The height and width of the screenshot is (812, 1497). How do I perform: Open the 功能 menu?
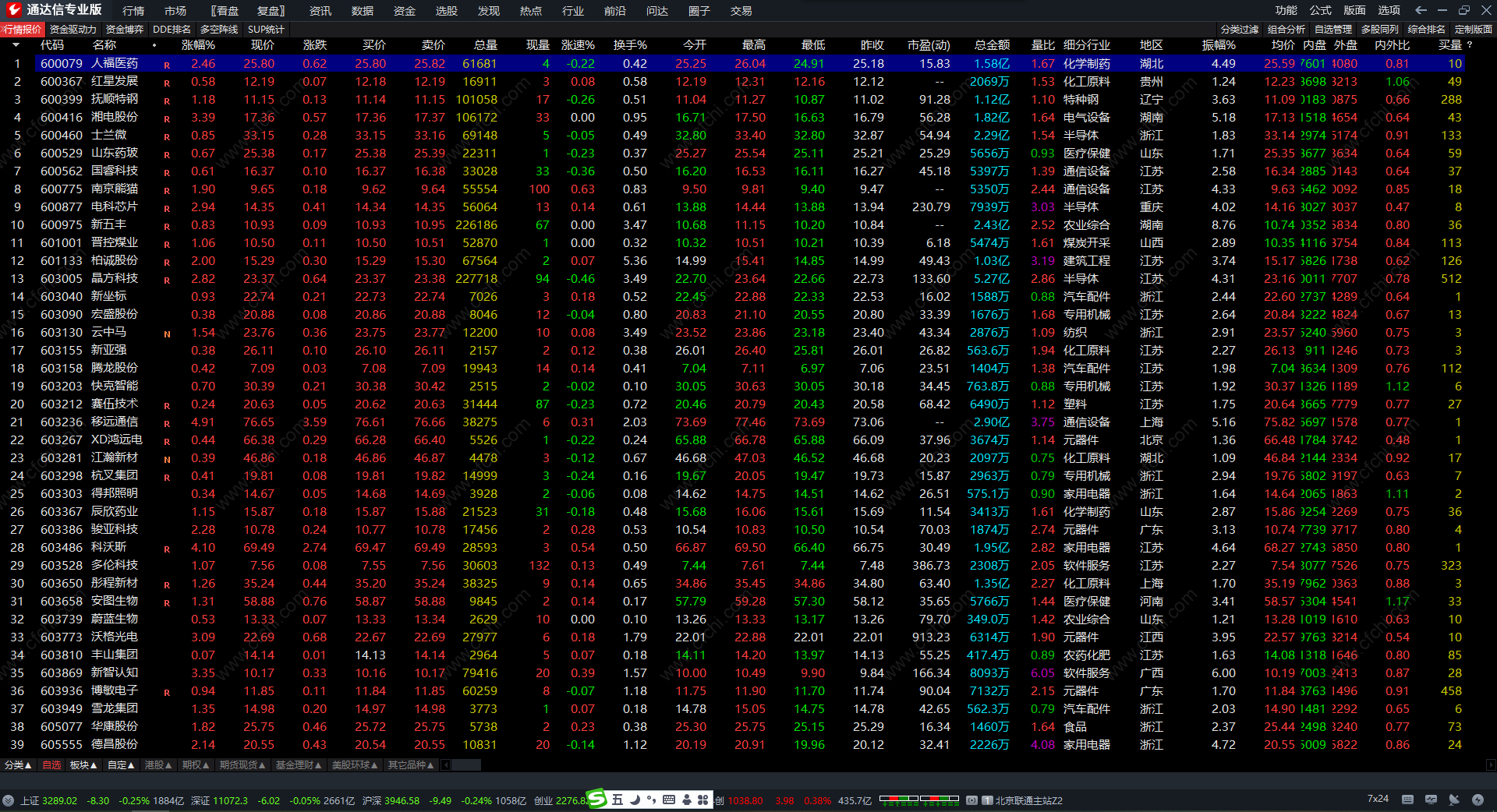(x=1286, y=10)
